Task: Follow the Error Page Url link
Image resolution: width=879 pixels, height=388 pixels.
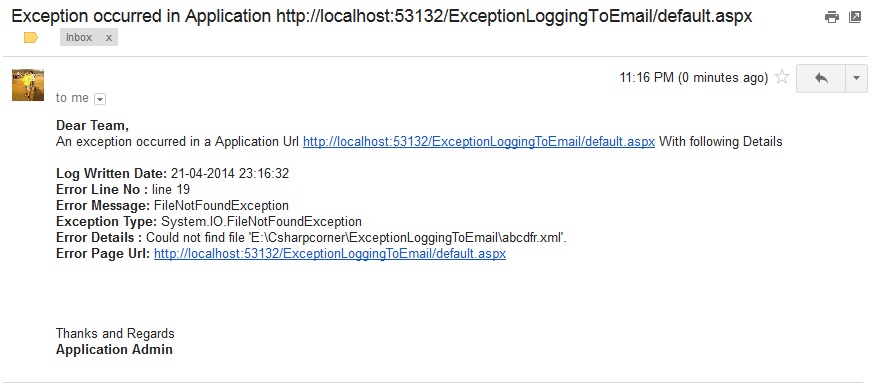Action: click(330, 253)
